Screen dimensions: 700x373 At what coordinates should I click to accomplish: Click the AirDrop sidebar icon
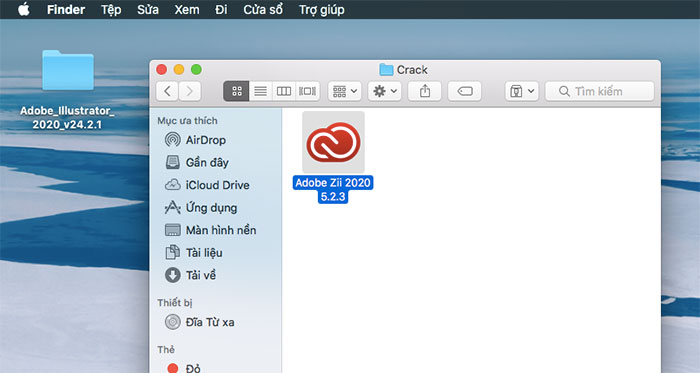172,140
